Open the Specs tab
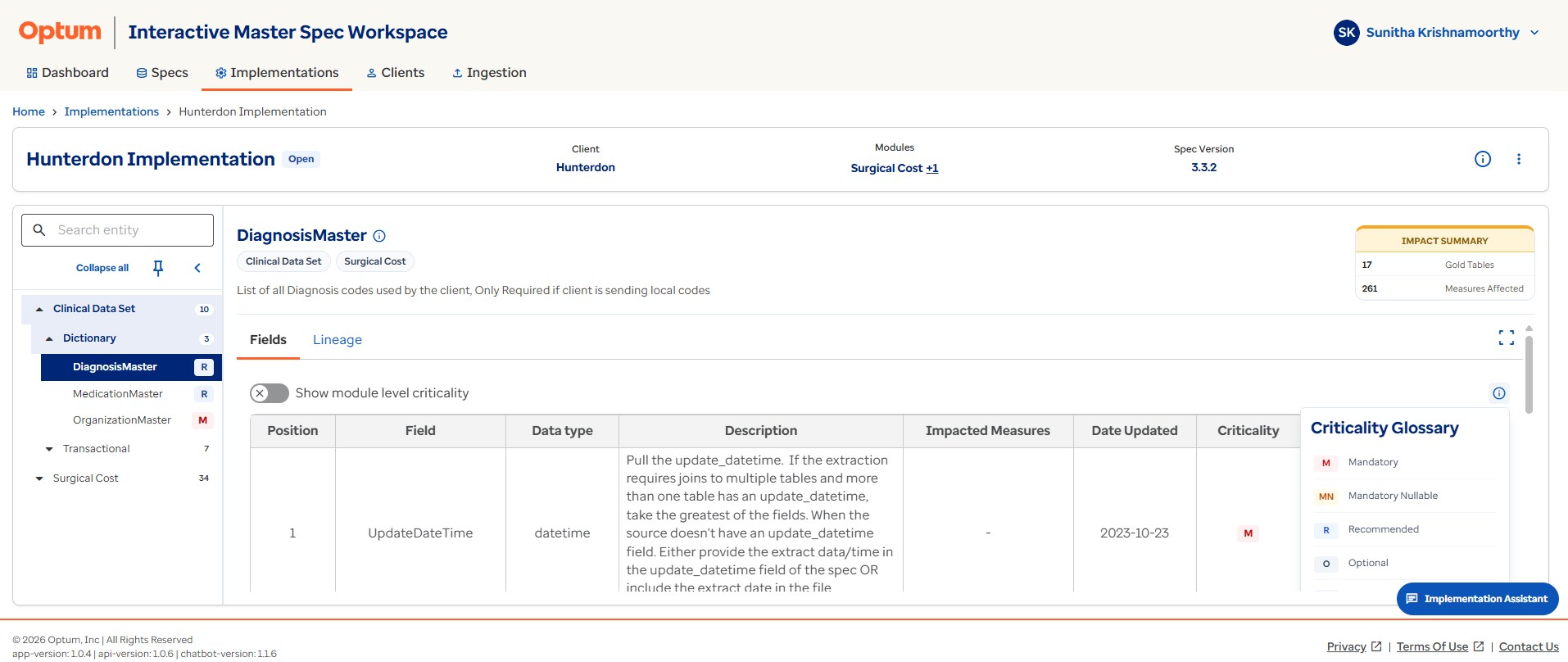1568x662 pixels. [x=162, y=73]
